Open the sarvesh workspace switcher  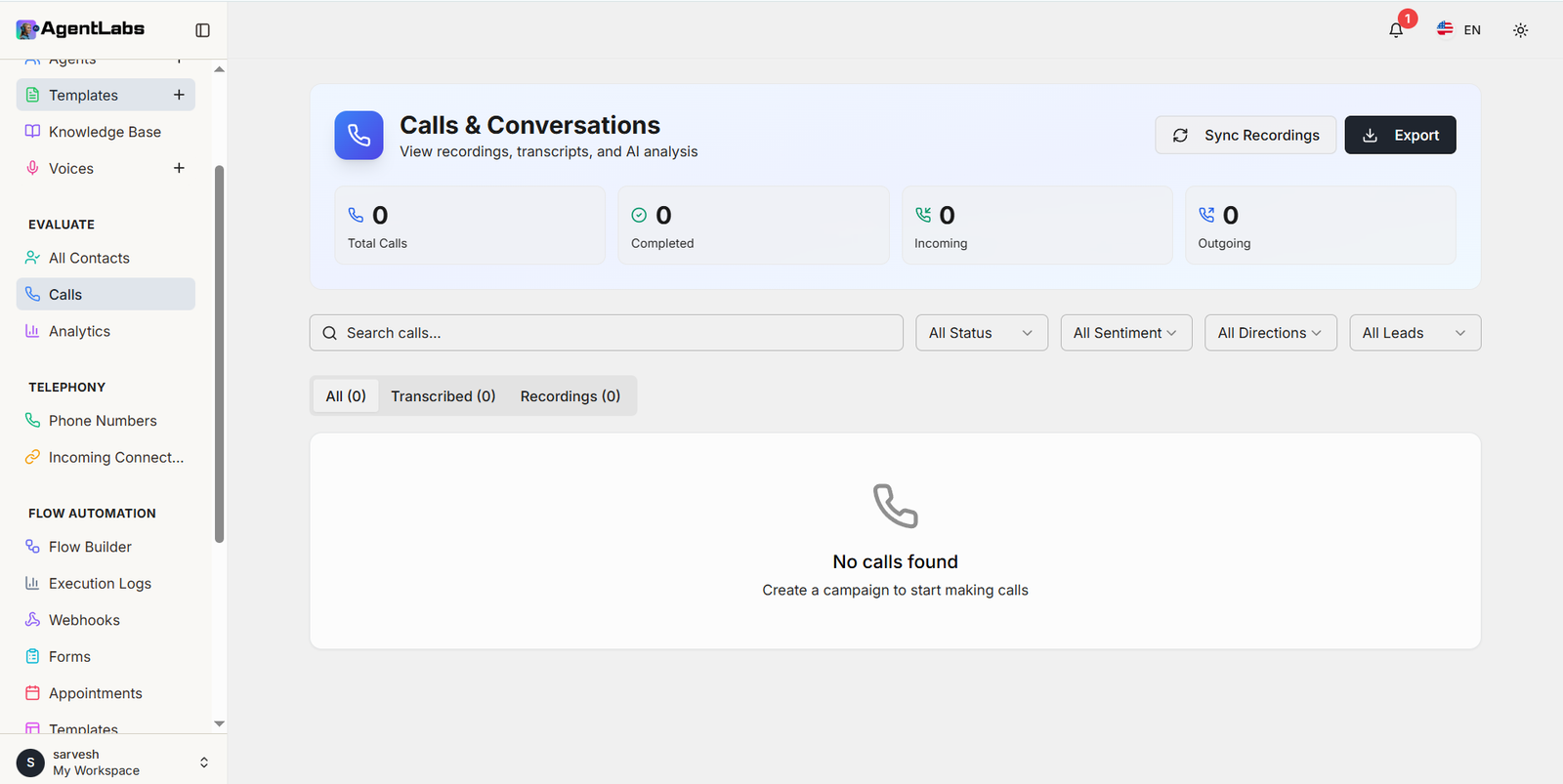[x=113, y=762]
